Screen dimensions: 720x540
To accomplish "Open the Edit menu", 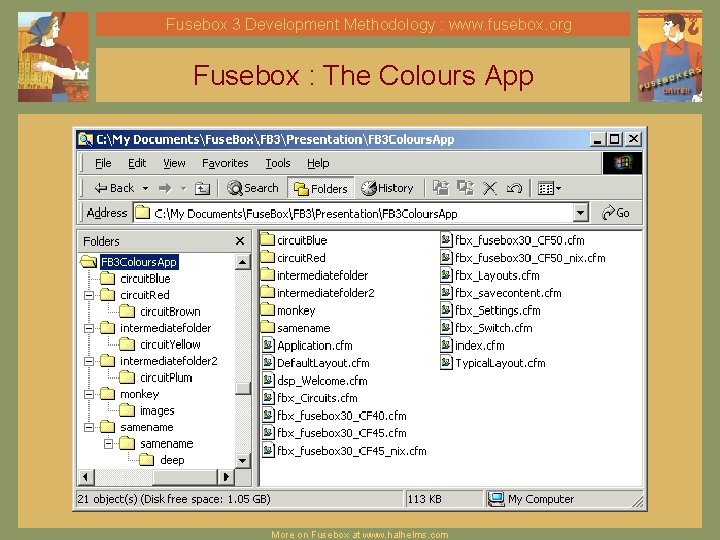I will tap(137, 163).
